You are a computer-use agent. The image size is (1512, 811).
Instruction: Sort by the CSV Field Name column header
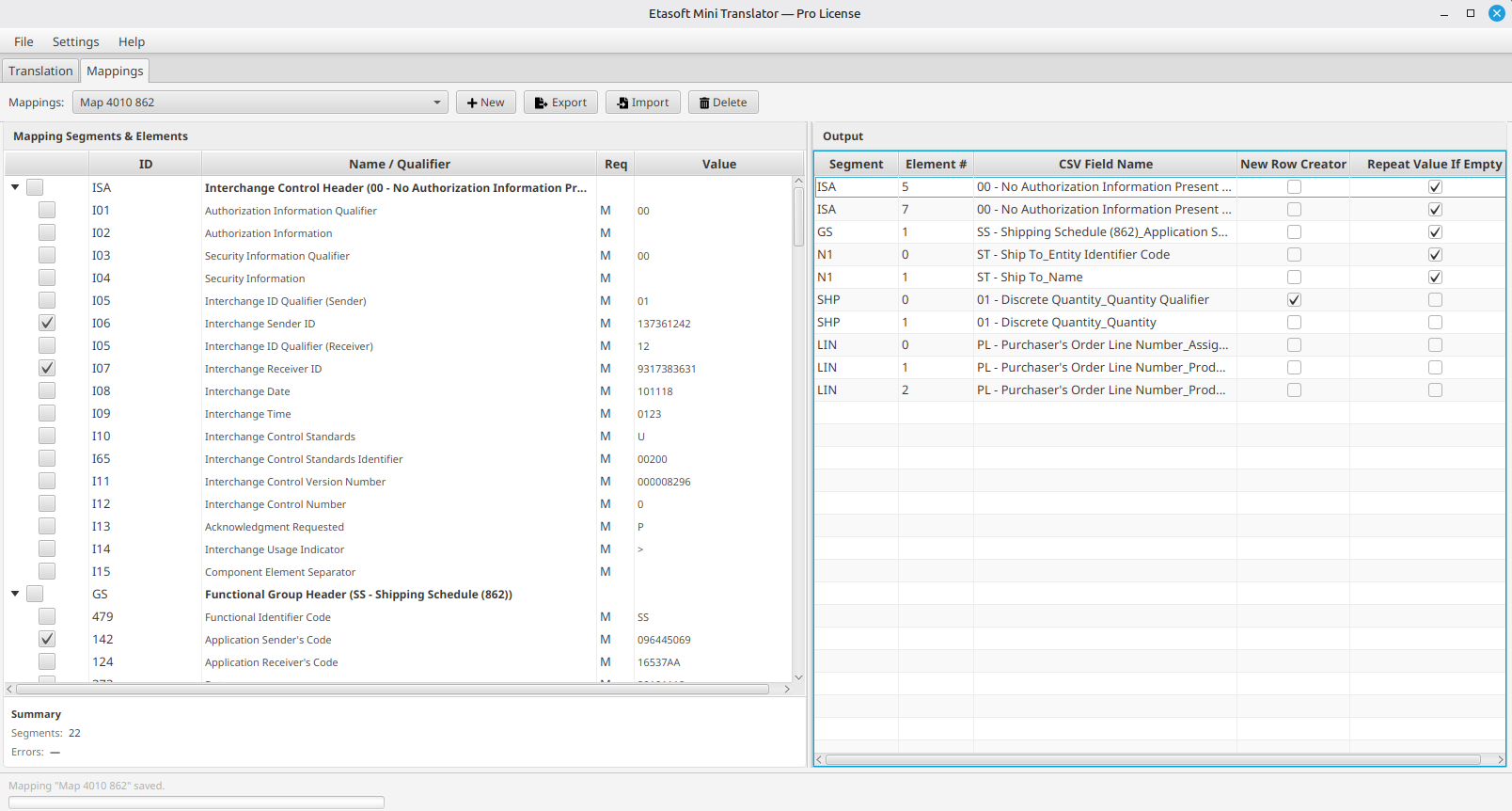[x=1105, y=164]
